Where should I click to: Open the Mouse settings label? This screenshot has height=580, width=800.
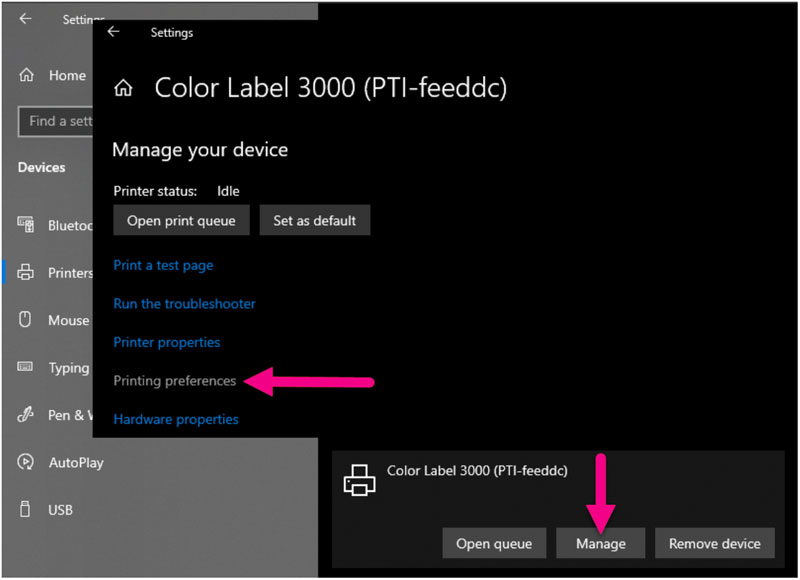tap(69, 320)
